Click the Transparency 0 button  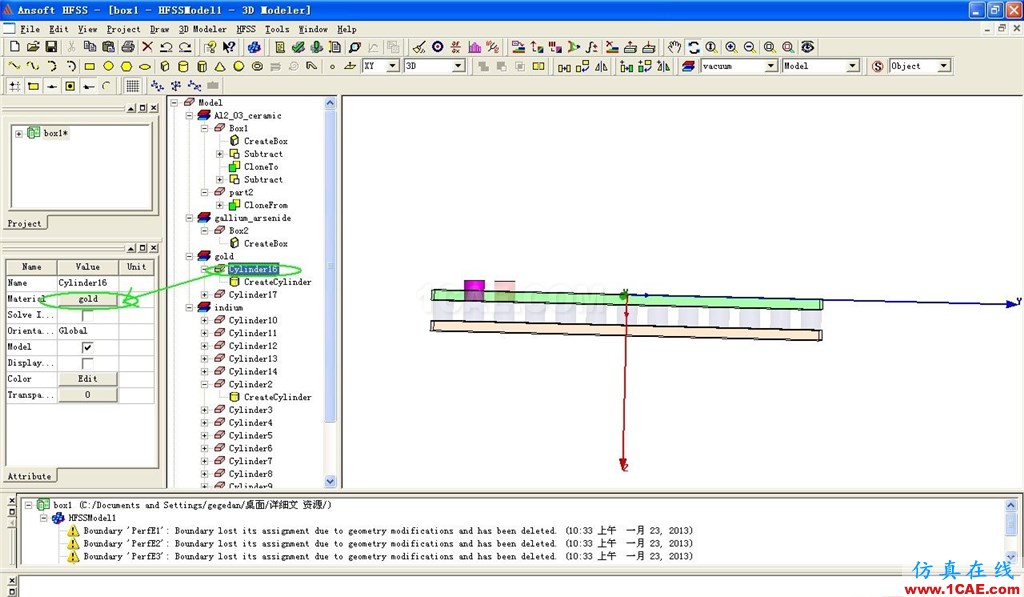(x=88, y=395)
